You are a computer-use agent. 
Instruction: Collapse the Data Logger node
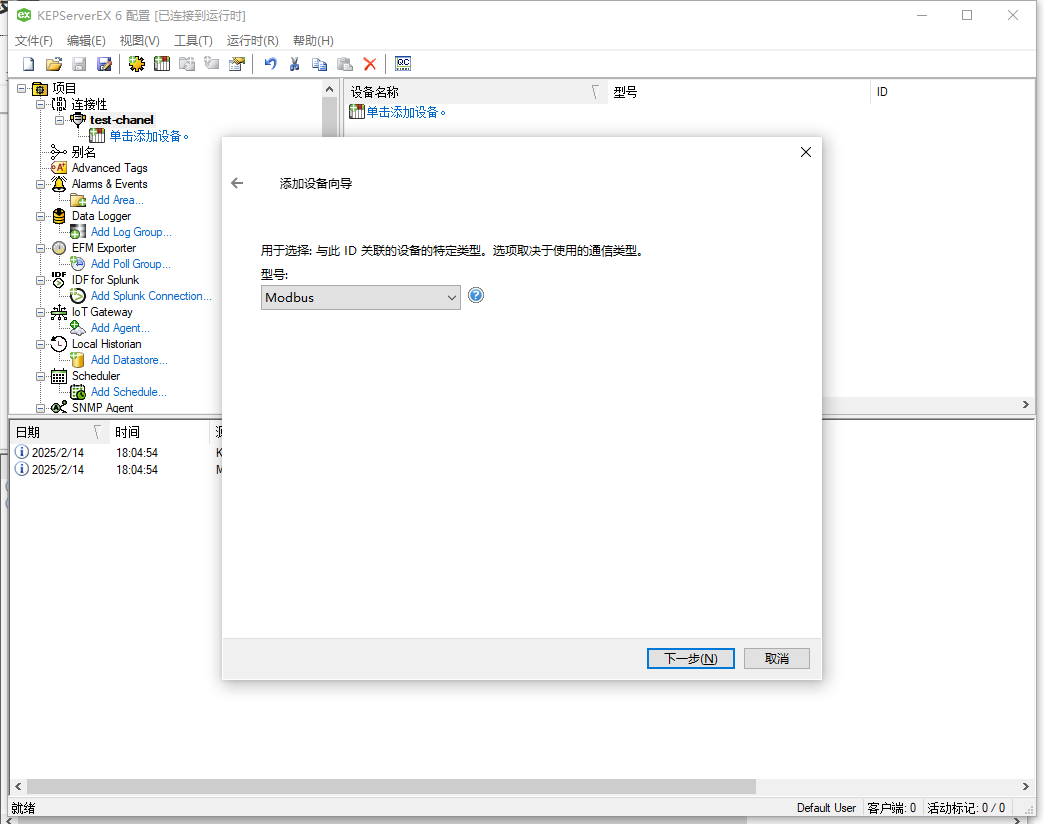tap(41, 216)
